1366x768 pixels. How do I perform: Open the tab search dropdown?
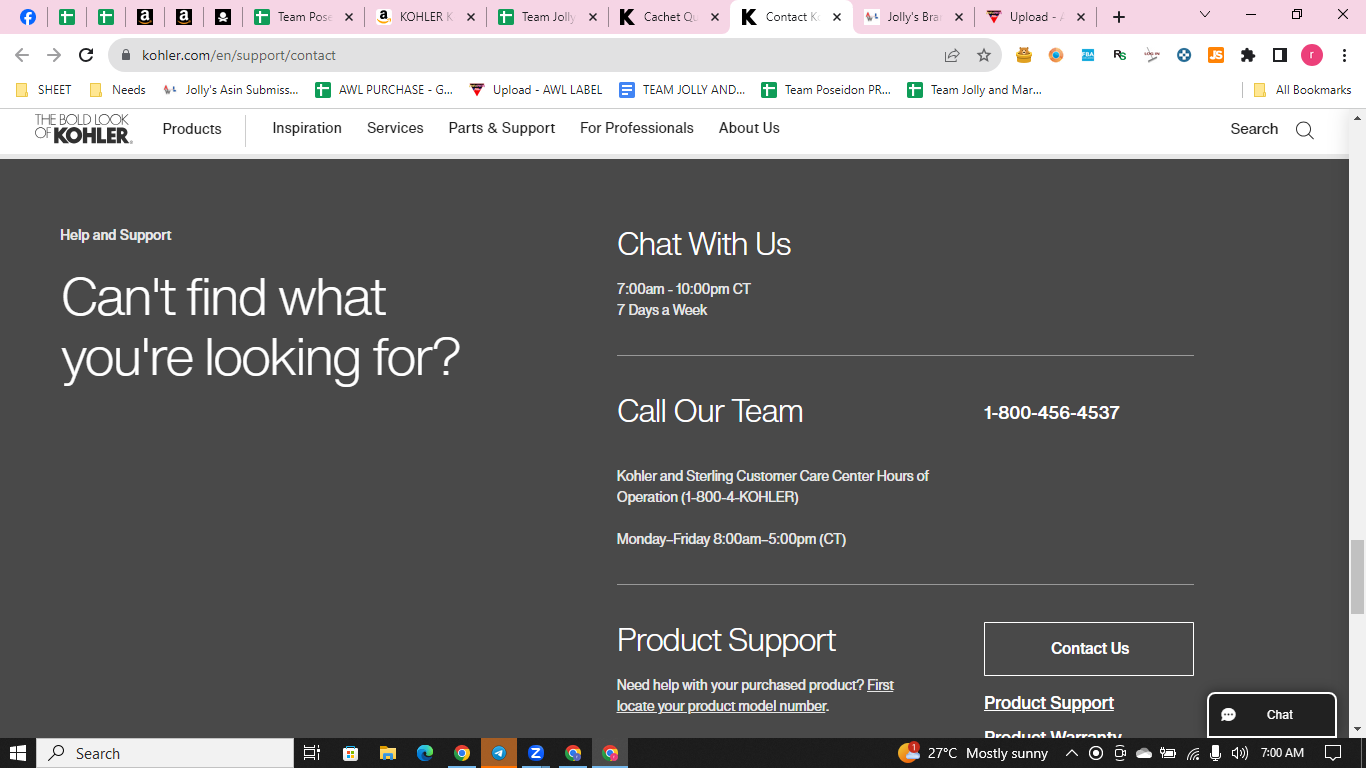(x=1205, y=15)
